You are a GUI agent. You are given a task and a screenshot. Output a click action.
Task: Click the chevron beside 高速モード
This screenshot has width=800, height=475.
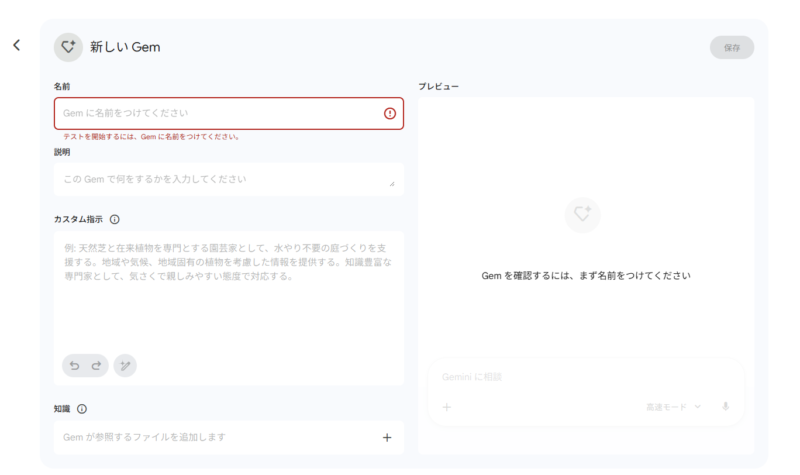698,407
